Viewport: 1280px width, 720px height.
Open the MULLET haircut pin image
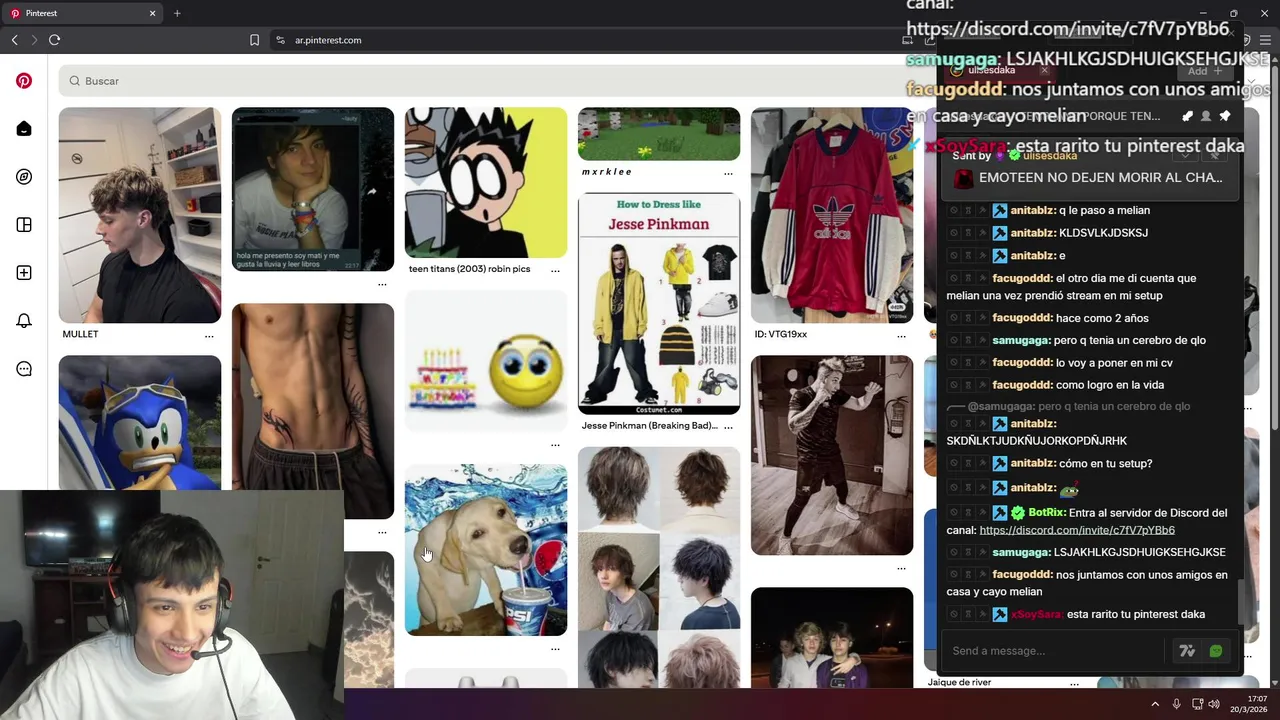click(x=140, y=215)
